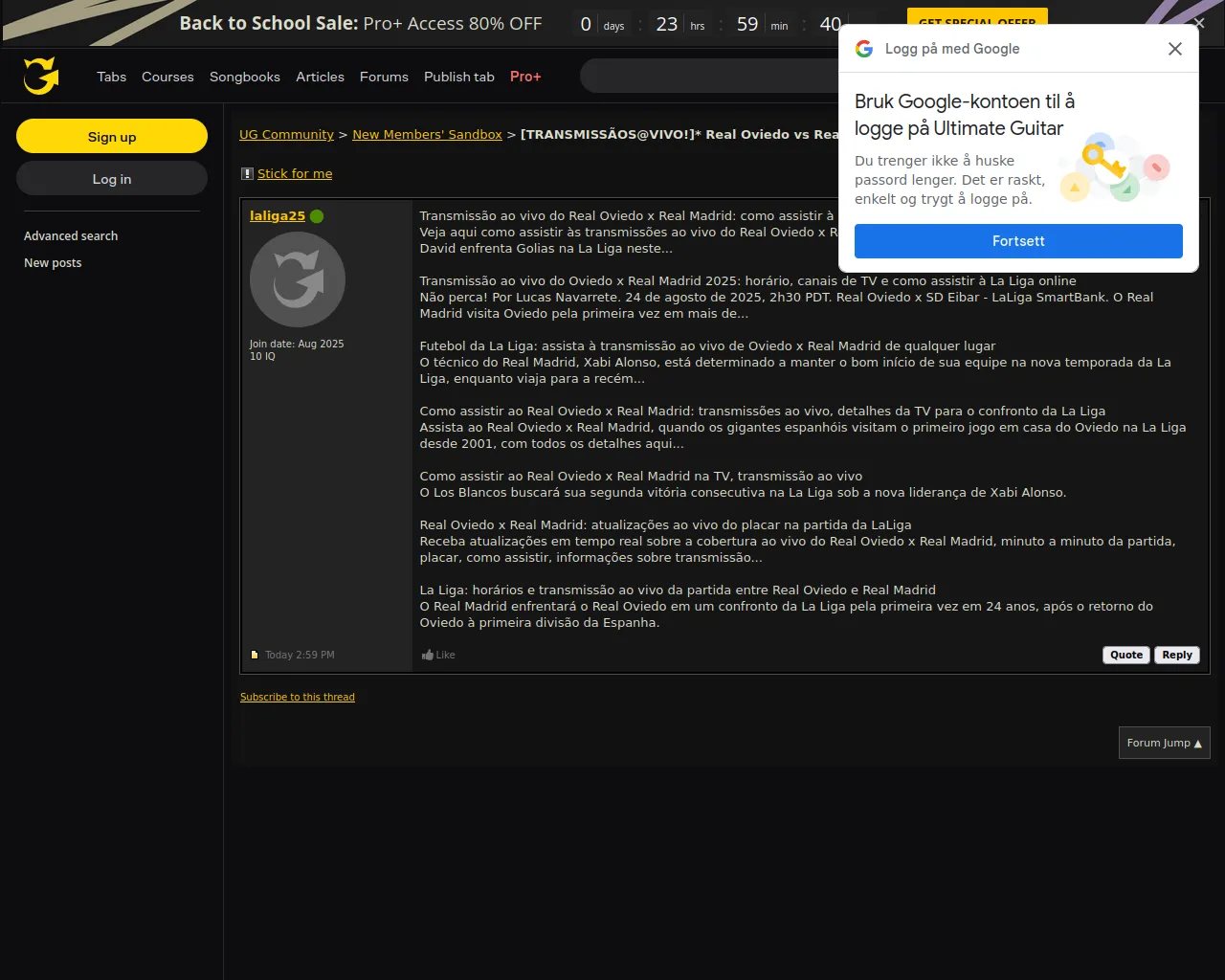Click the exclamation icon before Stick for me
This screenshot has width=1225, height=980.
pyautogui.click(x=247, y=173)
